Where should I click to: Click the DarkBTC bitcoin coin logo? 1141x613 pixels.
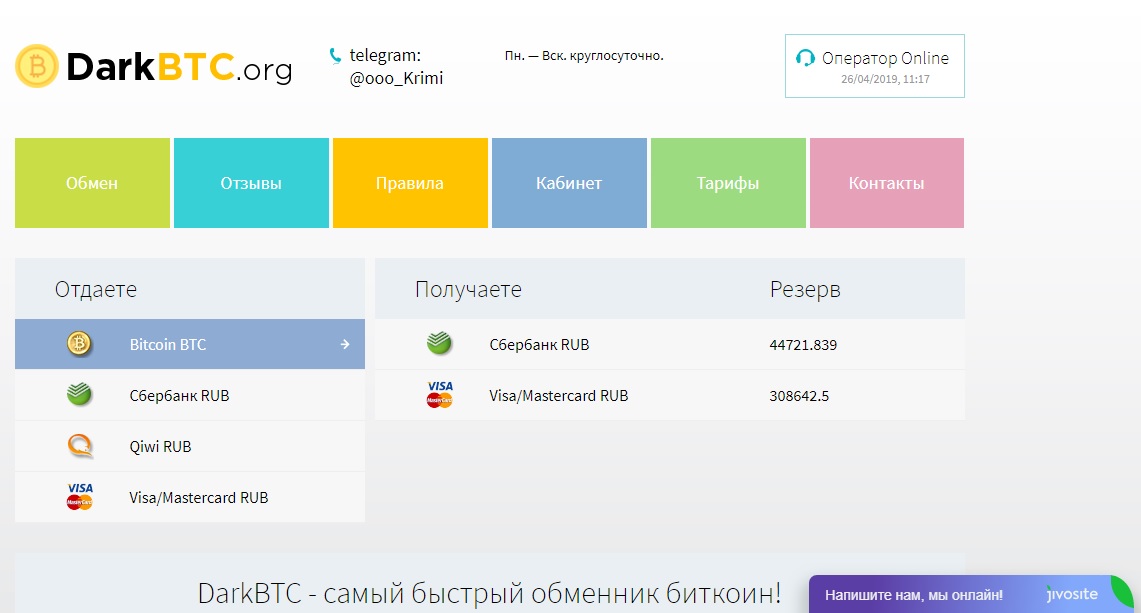(37, 66)
